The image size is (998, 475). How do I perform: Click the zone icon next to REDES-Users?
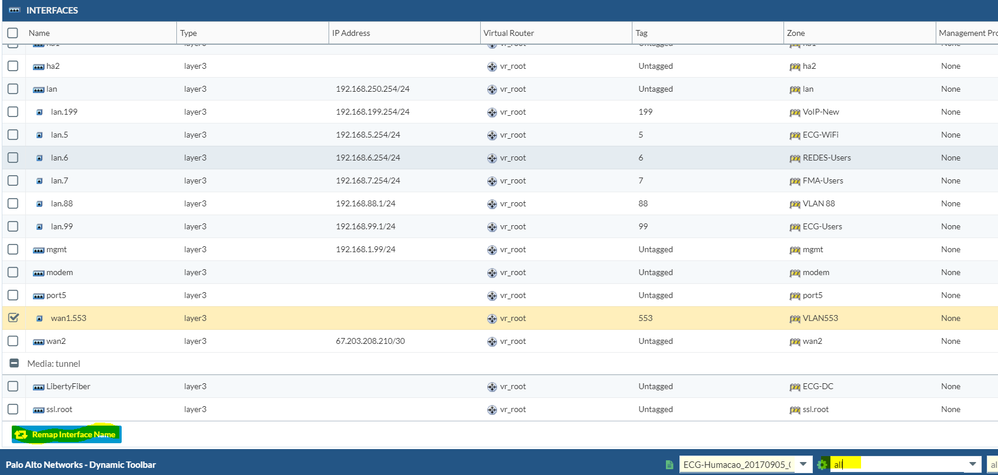coord(794,158)
